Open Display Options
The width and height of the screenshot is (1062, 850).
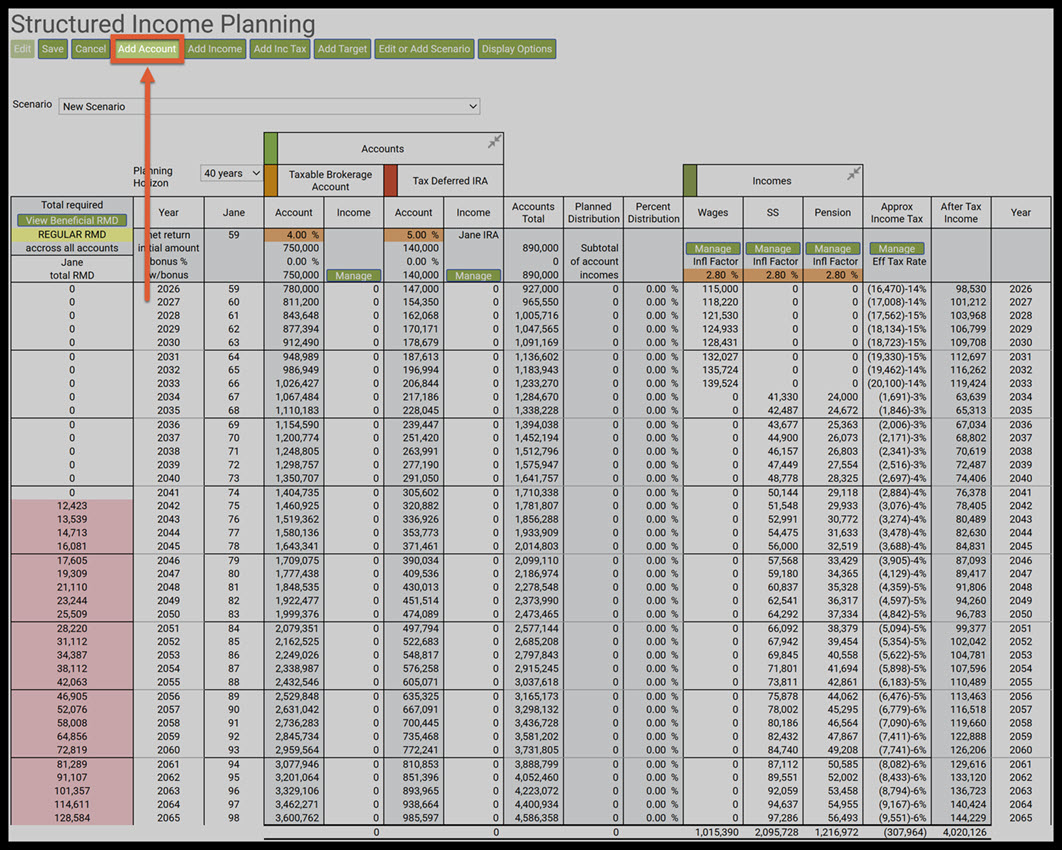[x=517, y=49]
